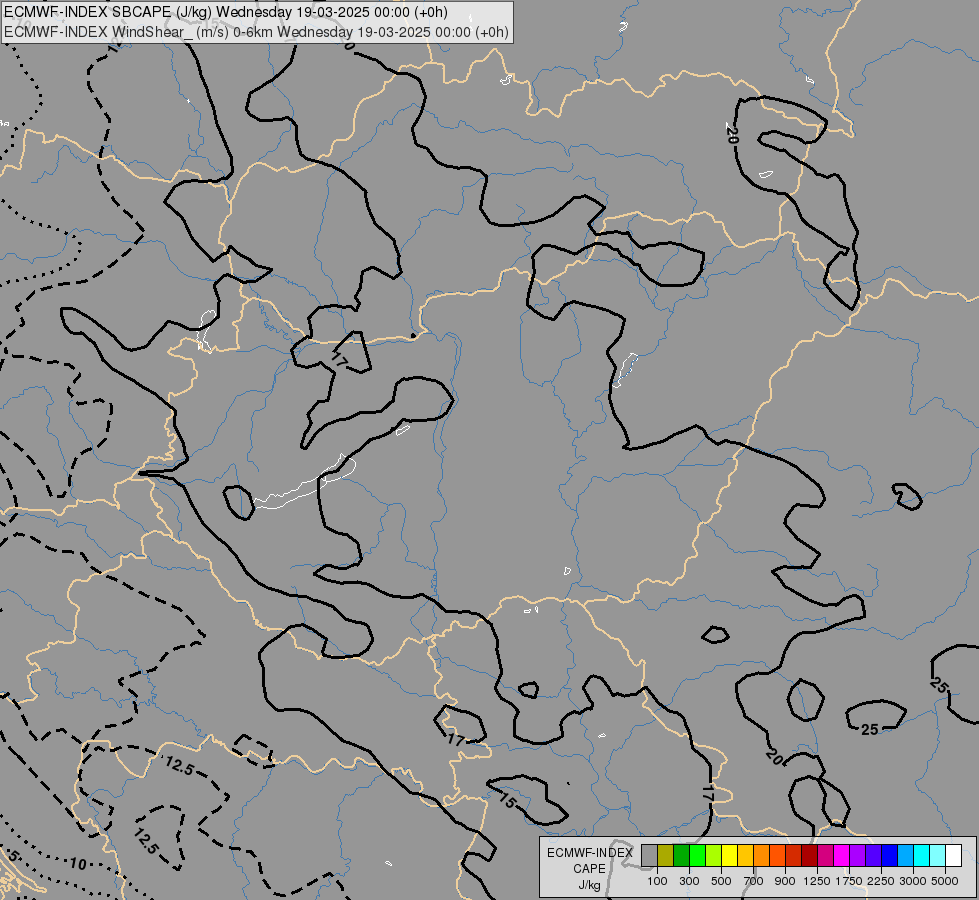This screenshot has width=979, height=900.
Task: Click the legend value 2250
Action: [x=881, y=881]
